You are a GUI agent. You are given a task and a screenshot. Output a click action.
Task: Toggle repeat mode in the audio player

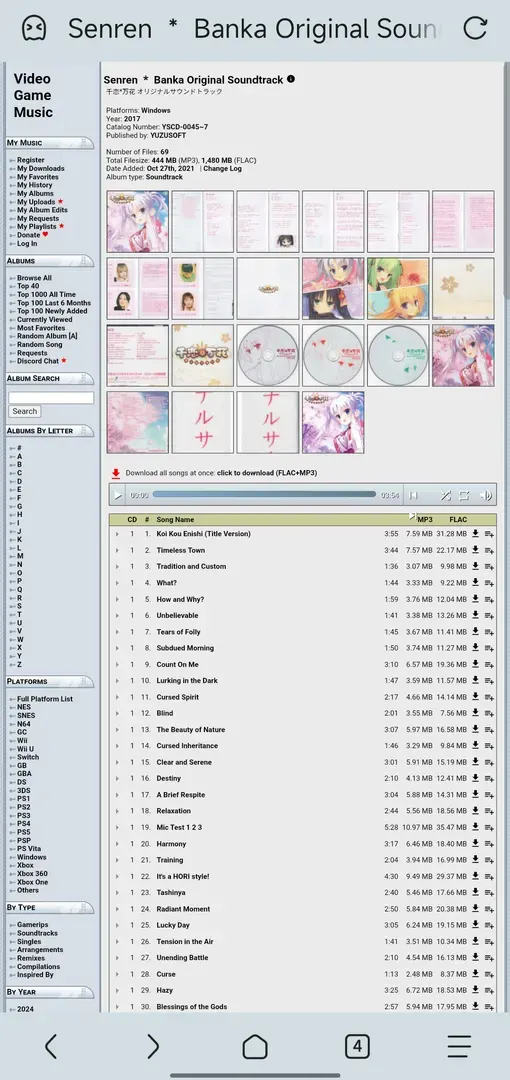pos(464,495)
